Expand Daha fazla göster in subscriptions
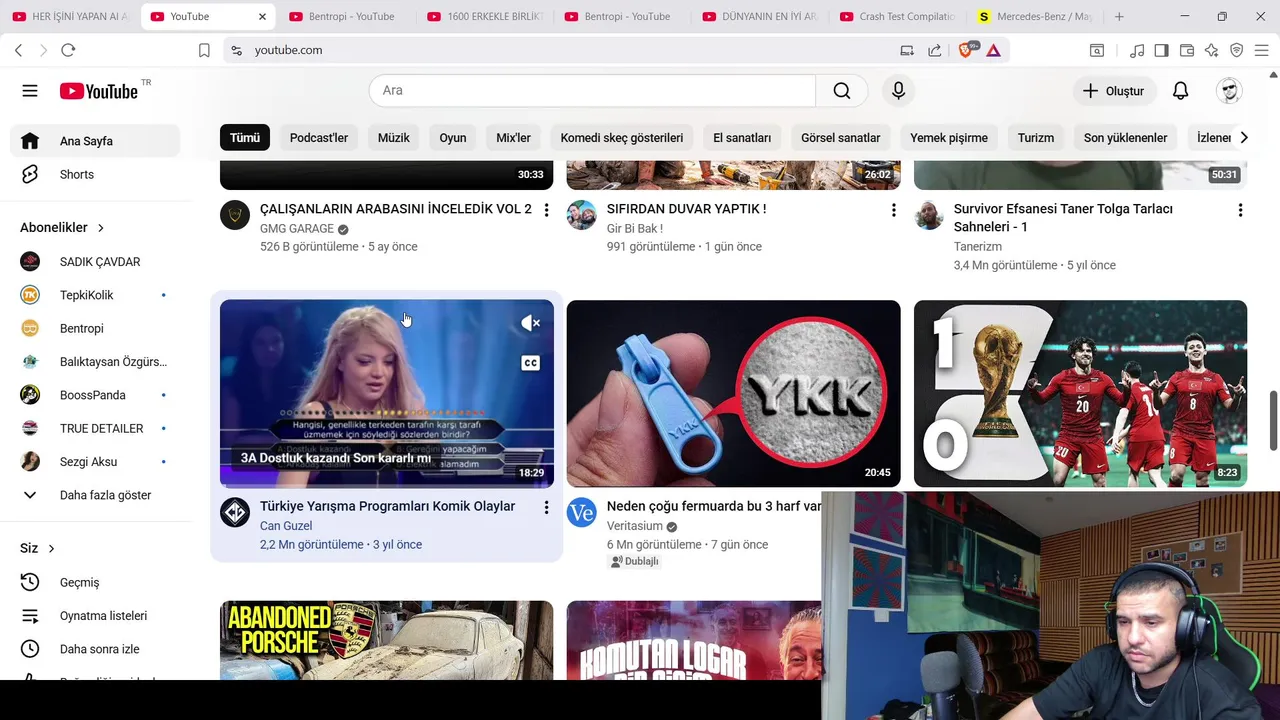The image size is (1280, 720). [x=95, y=495]
